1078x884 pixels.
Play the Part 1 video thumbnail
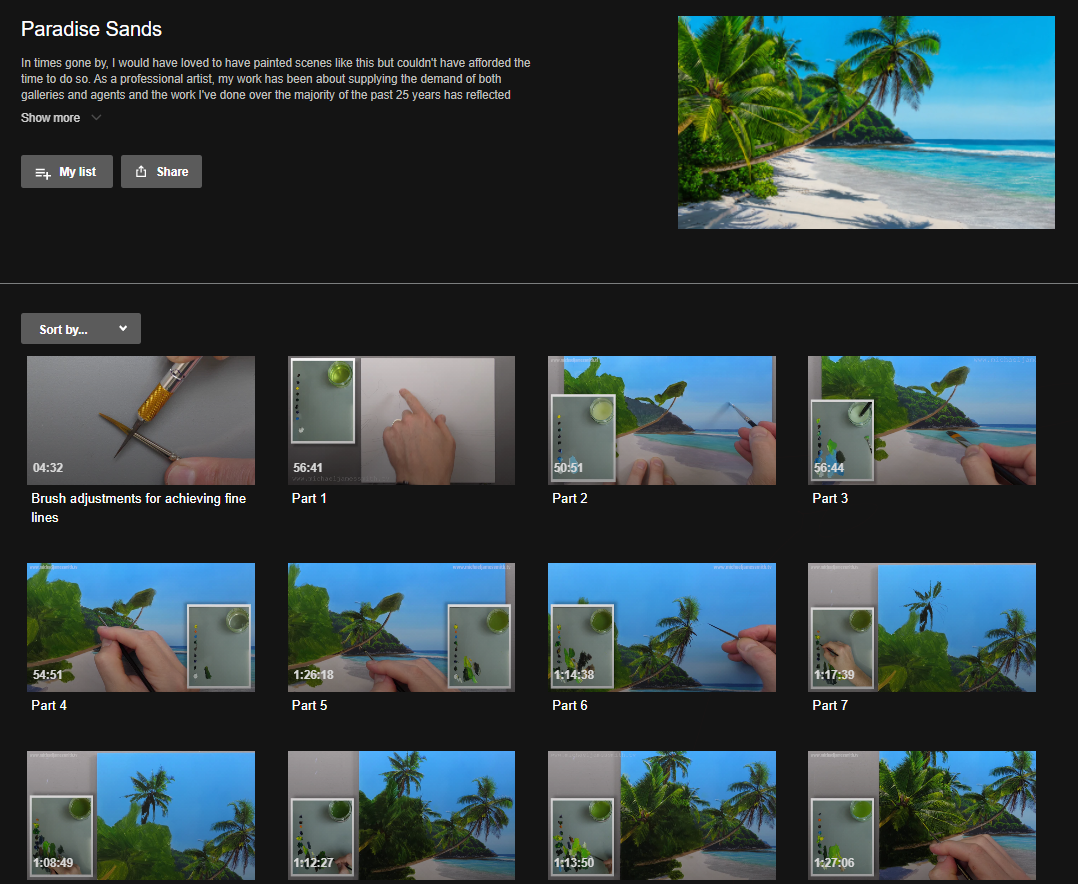[401, 421]
